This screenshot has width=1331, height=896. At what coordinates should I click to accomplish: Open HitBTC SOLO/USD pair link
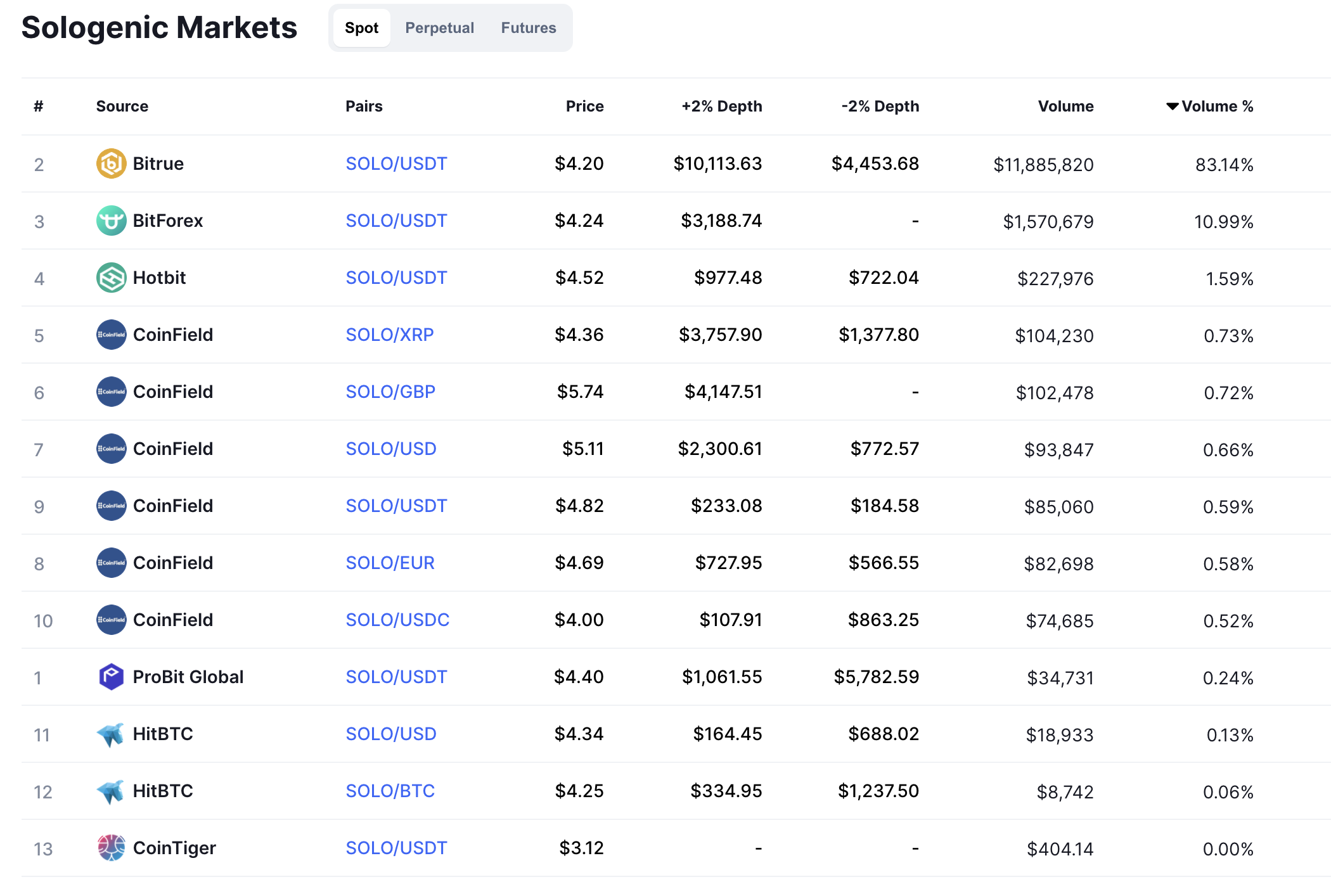coord(391,734)
